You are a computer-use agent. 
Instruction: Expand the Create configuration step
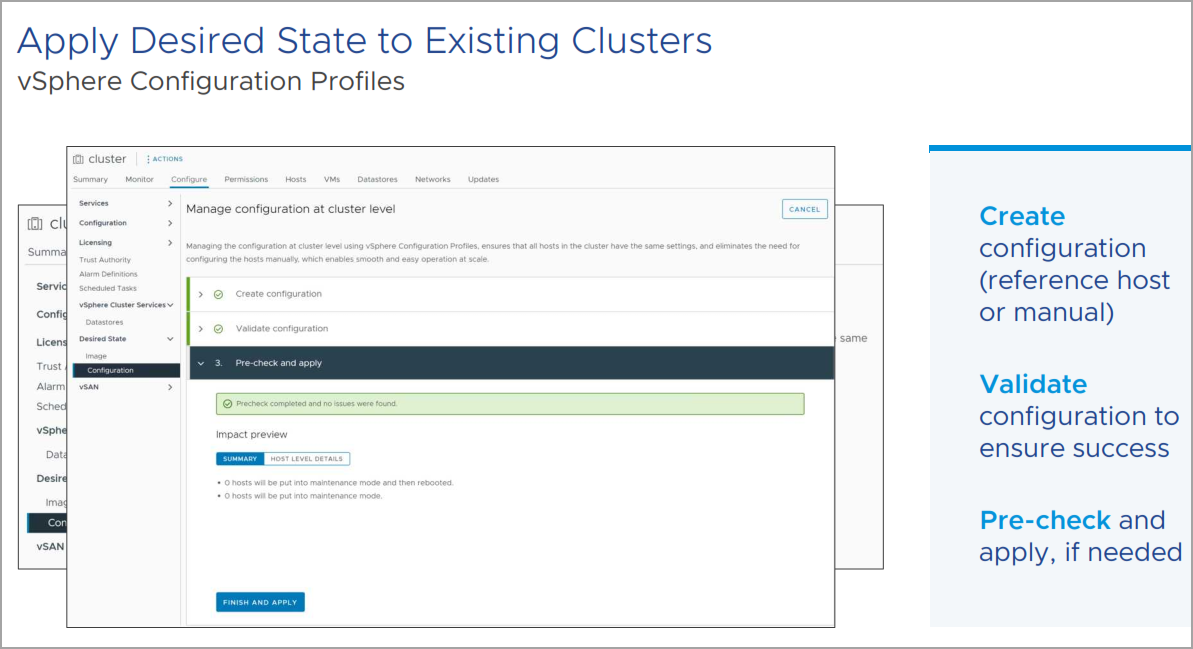200,294
